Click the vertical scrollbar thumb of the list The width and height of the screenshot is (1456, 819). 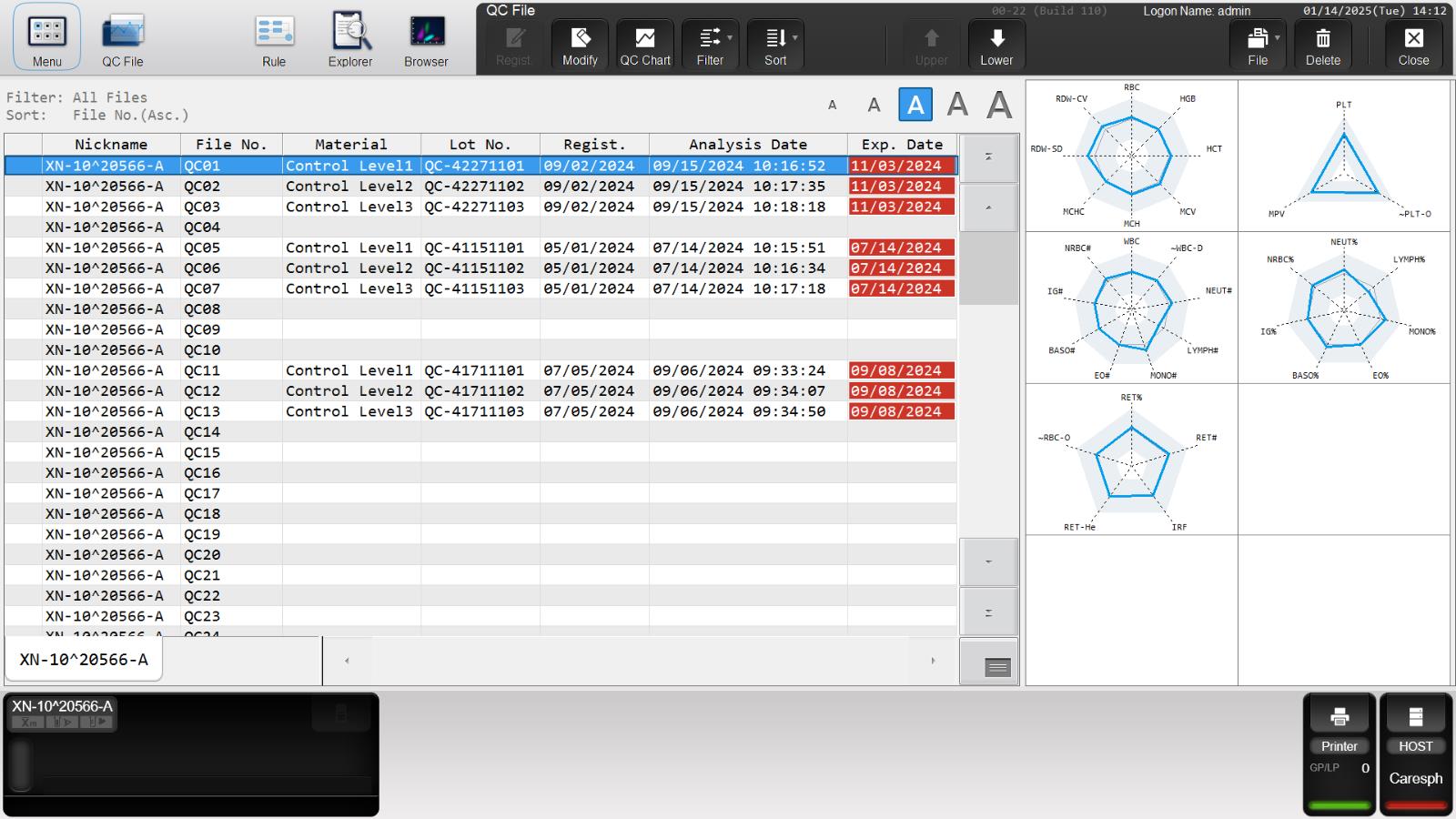[x=988, y=268]
